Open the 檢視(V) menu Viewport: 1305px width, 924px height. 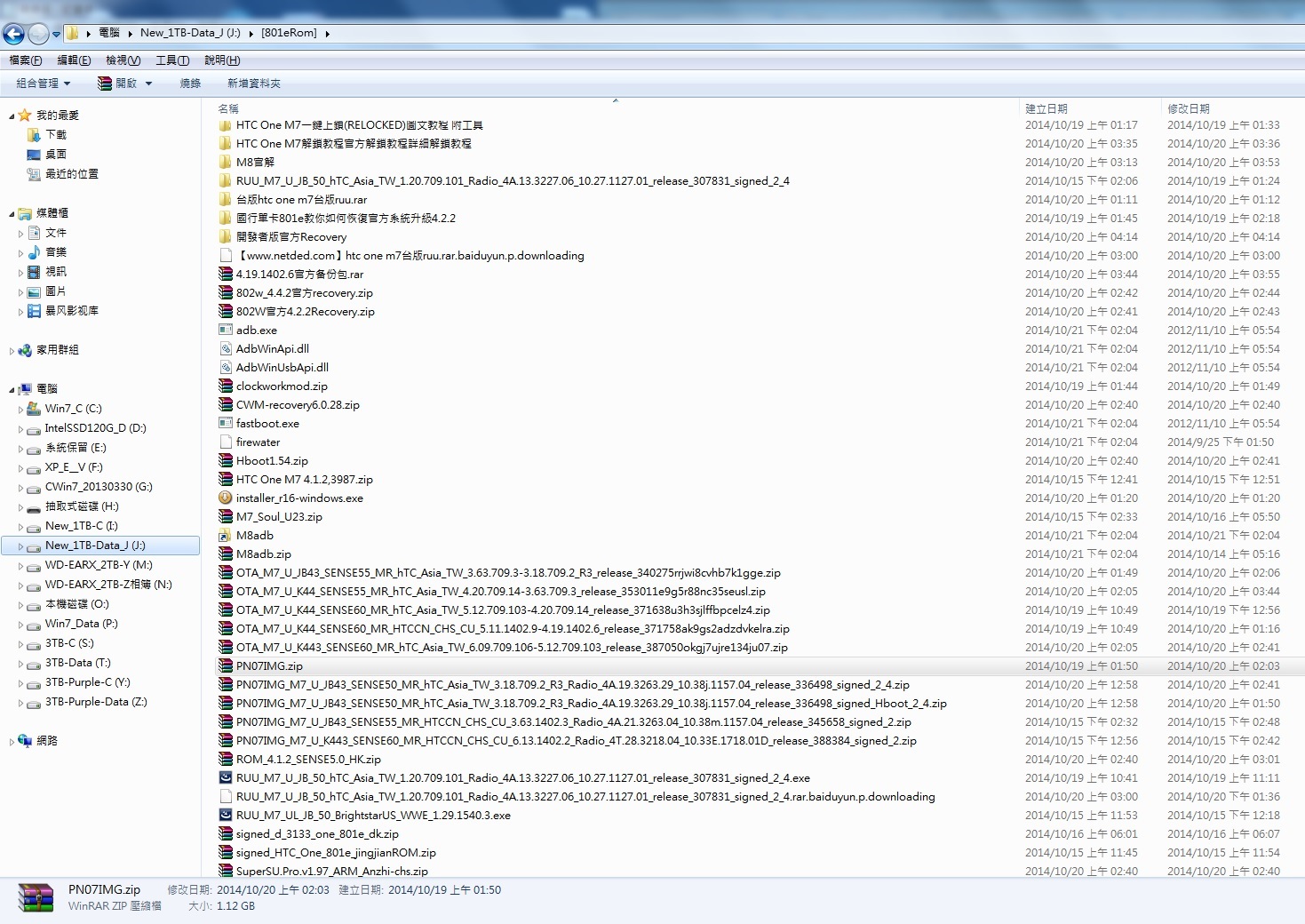(123, 60)
